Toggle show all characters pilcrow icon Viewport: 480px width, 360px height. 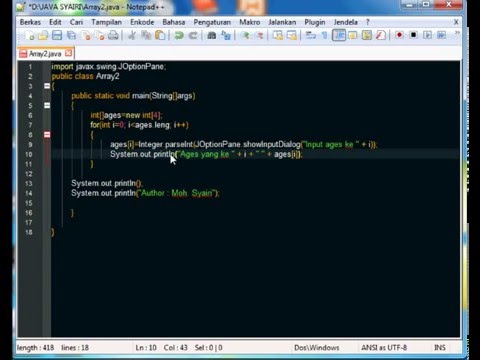(x=324, y=35)
